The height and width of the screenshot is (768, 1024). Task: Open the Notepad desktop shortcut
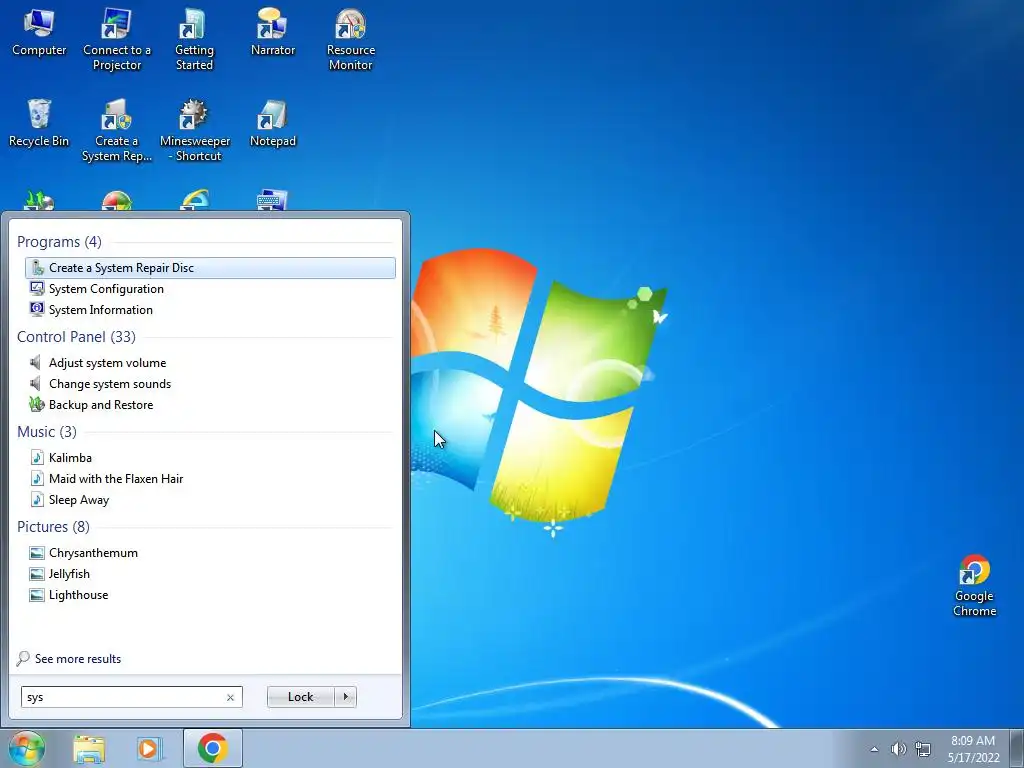[273, 123]
